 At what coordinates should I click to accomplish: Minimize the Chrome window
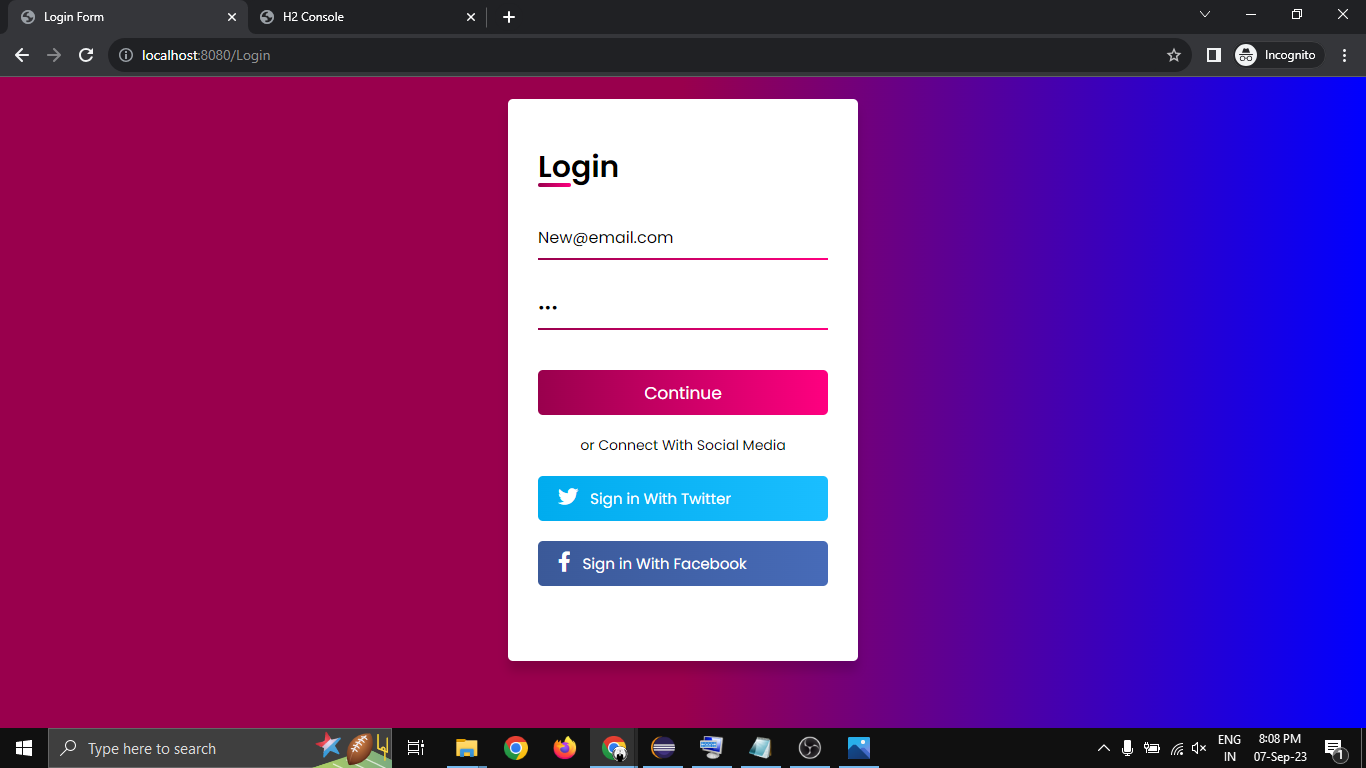tap(1251, 14)
